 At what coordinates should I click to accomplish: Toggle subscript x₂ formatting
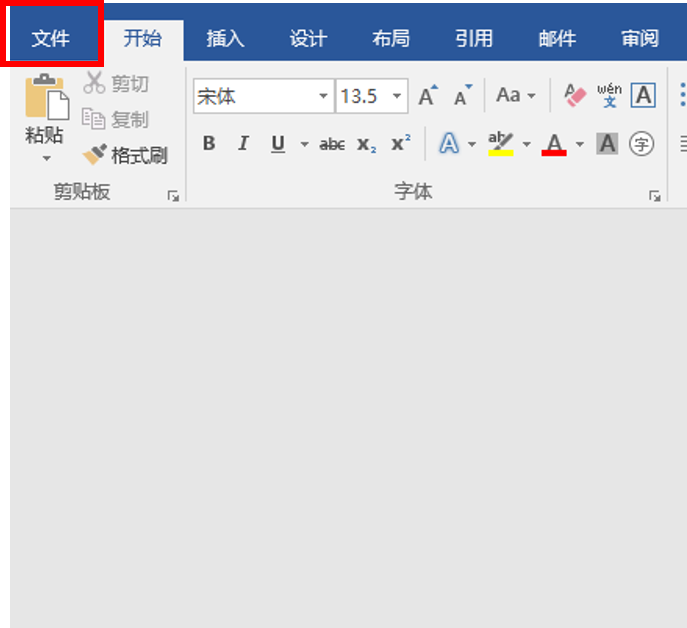click(366, 144)
